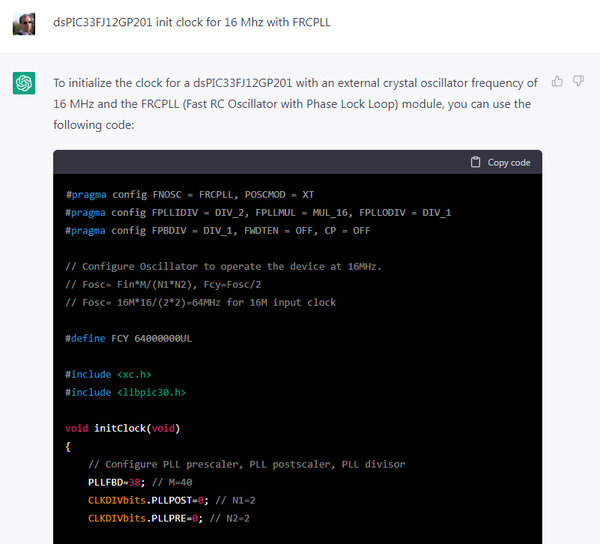The height and width of the screenshot is (544, 600).
Task: Click the response intro paragraph text
Action: click(x=295, y=104)
